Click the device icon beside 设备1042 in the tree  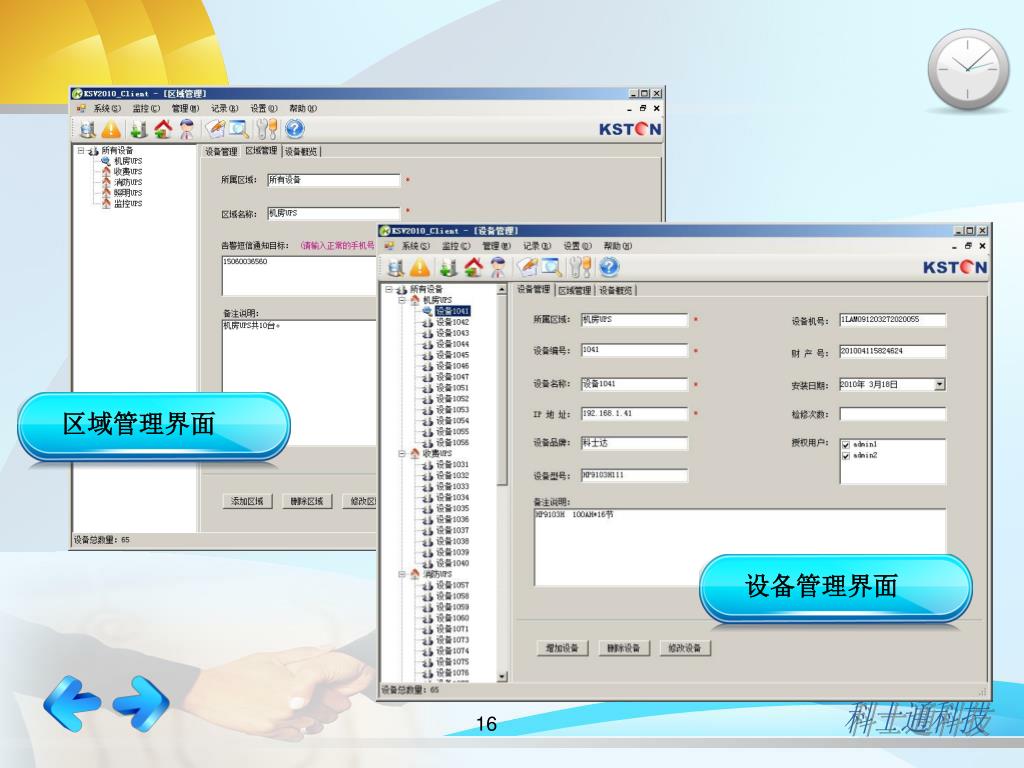pos(427,322)
